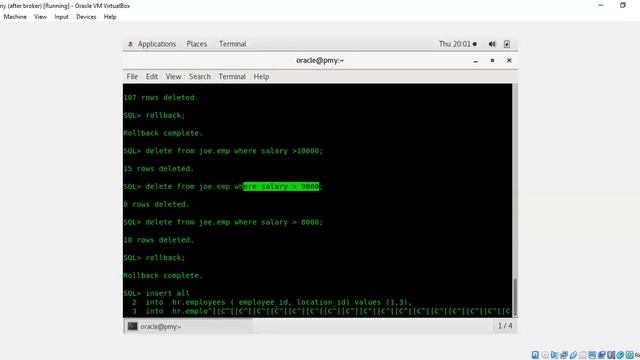Click the terminal icon in bottom taskbar

click(x=133, y=327)
